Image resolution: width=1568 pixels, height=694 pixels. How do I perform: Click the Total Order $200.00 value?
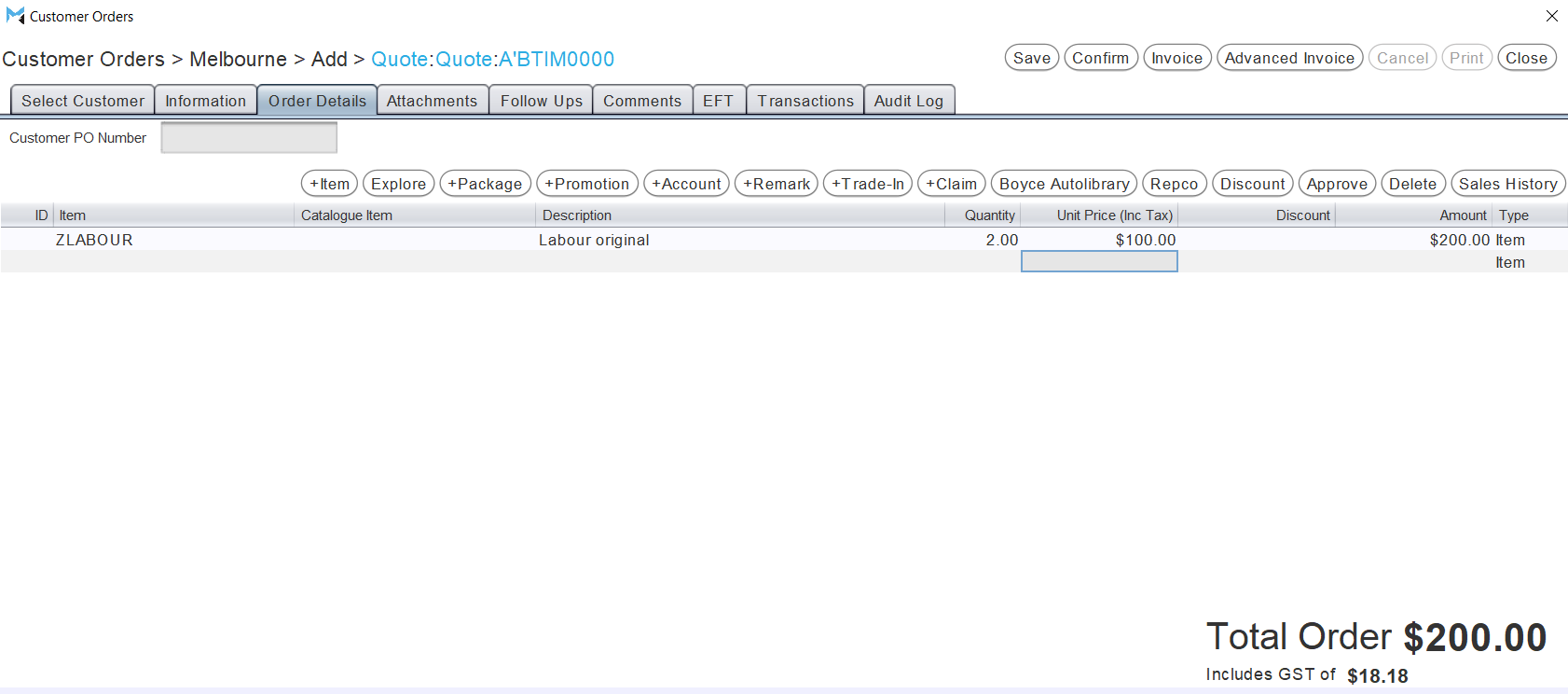(1475, 638)
